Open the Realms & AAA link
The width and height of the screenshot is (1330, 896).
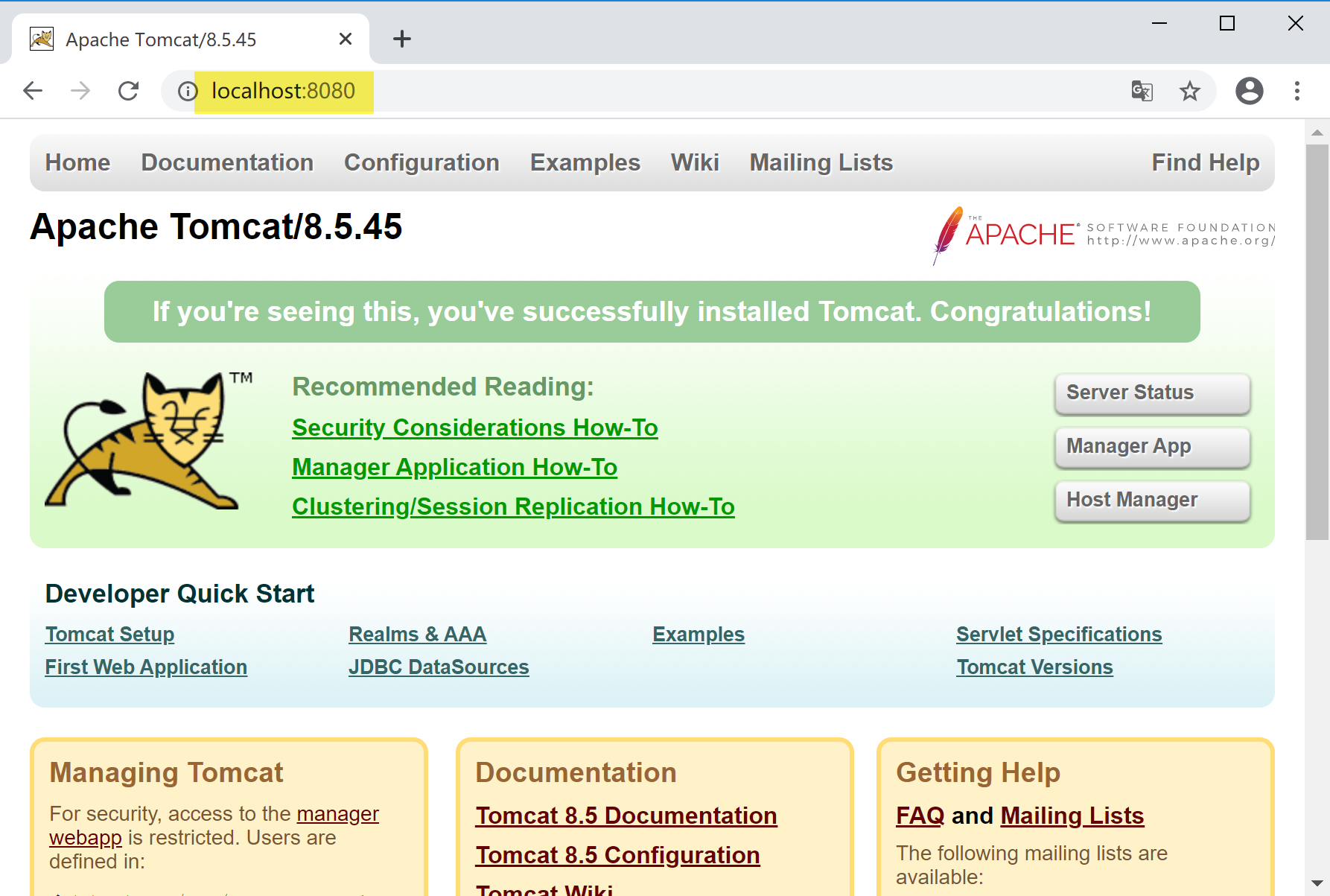[x=418, y=635]
